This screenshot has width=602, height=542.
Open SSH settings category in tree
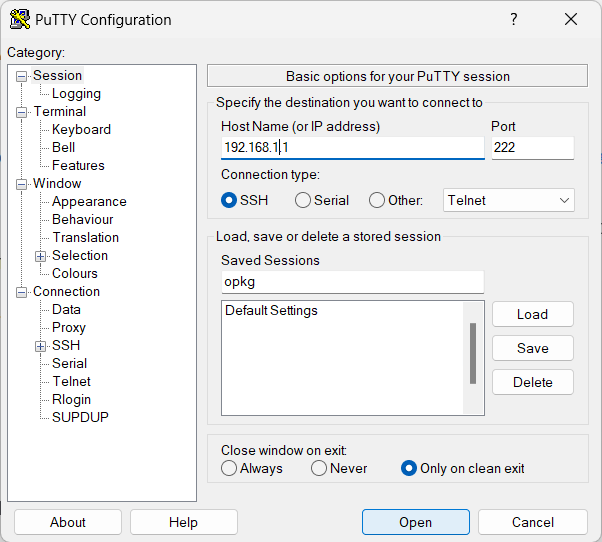(x=66, y=345)
